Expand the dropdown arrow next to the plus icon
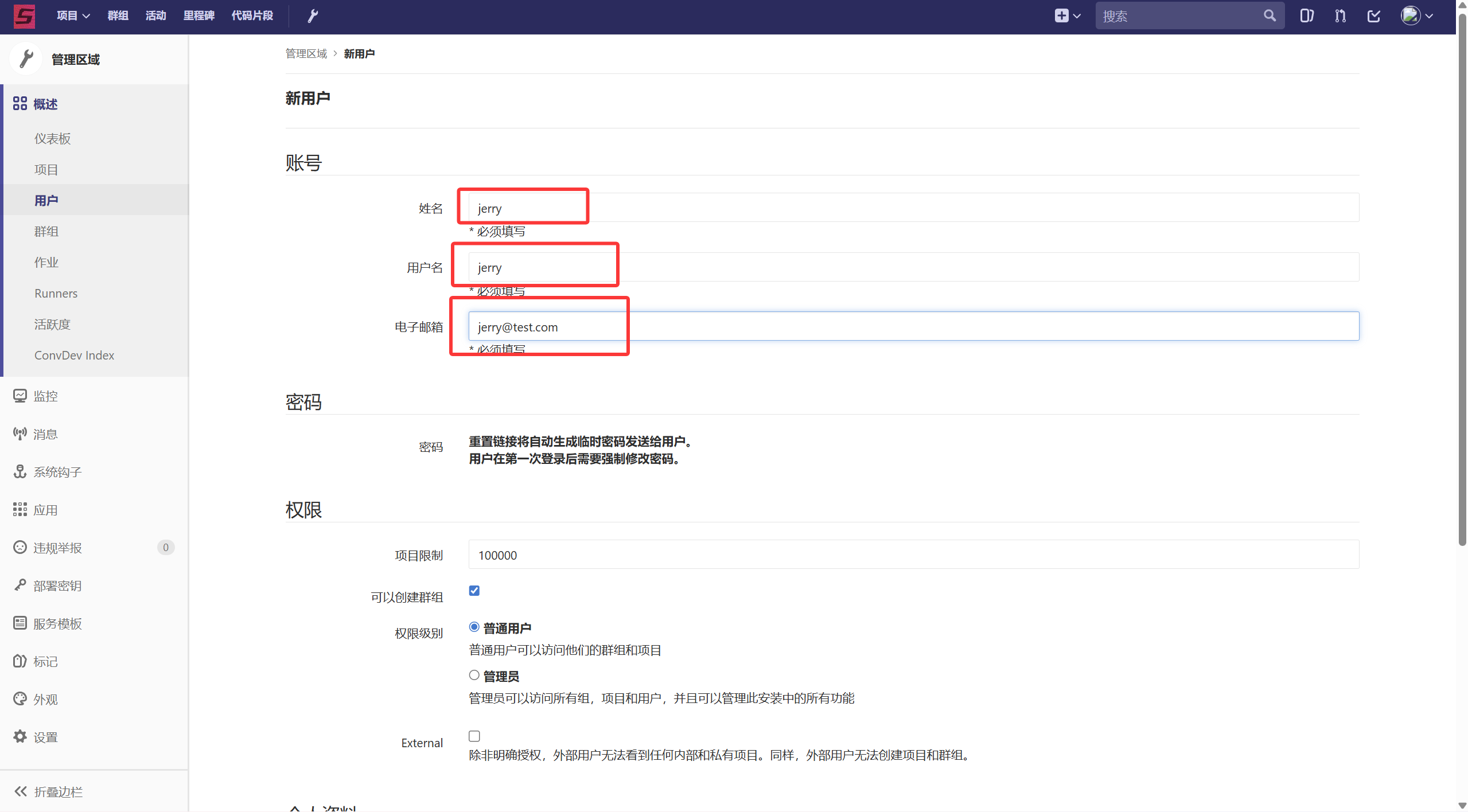The image size is (1468, 812). [x=1077, y=16]
